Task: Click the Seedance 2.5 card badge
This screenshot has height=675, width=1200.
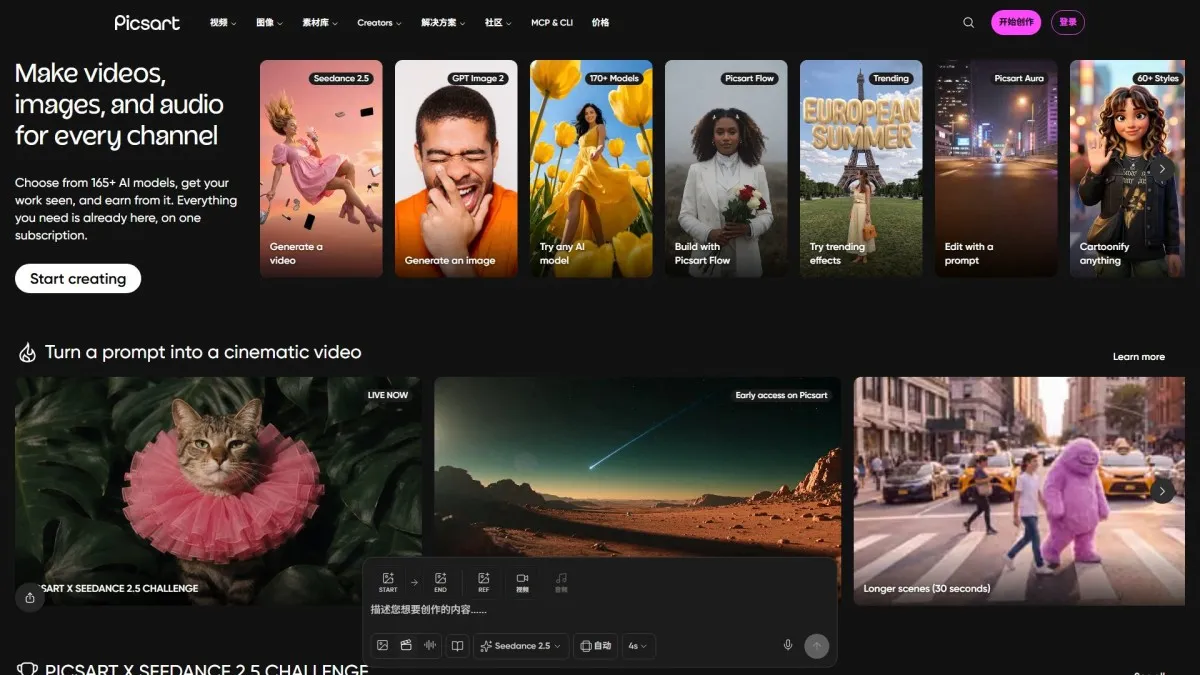Action: [342, 78]
